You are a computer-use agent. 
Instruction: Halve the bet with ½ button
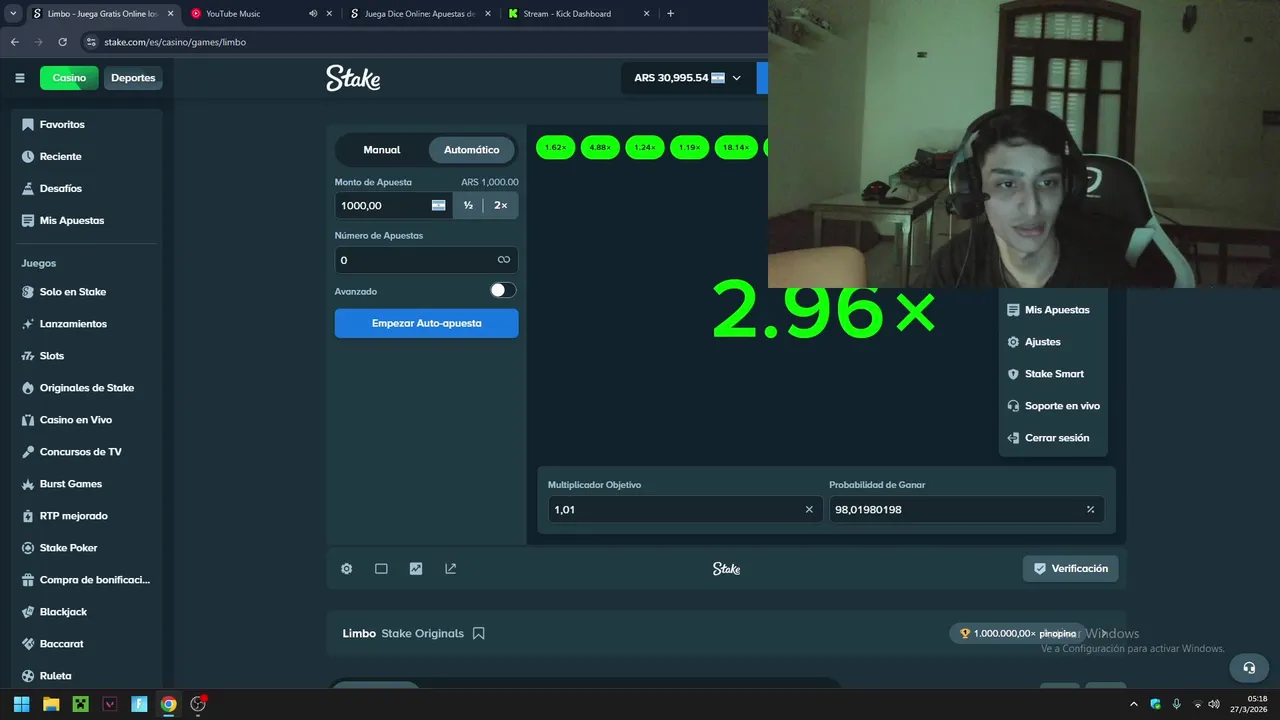pyautogui.click(x=468, y=205)
